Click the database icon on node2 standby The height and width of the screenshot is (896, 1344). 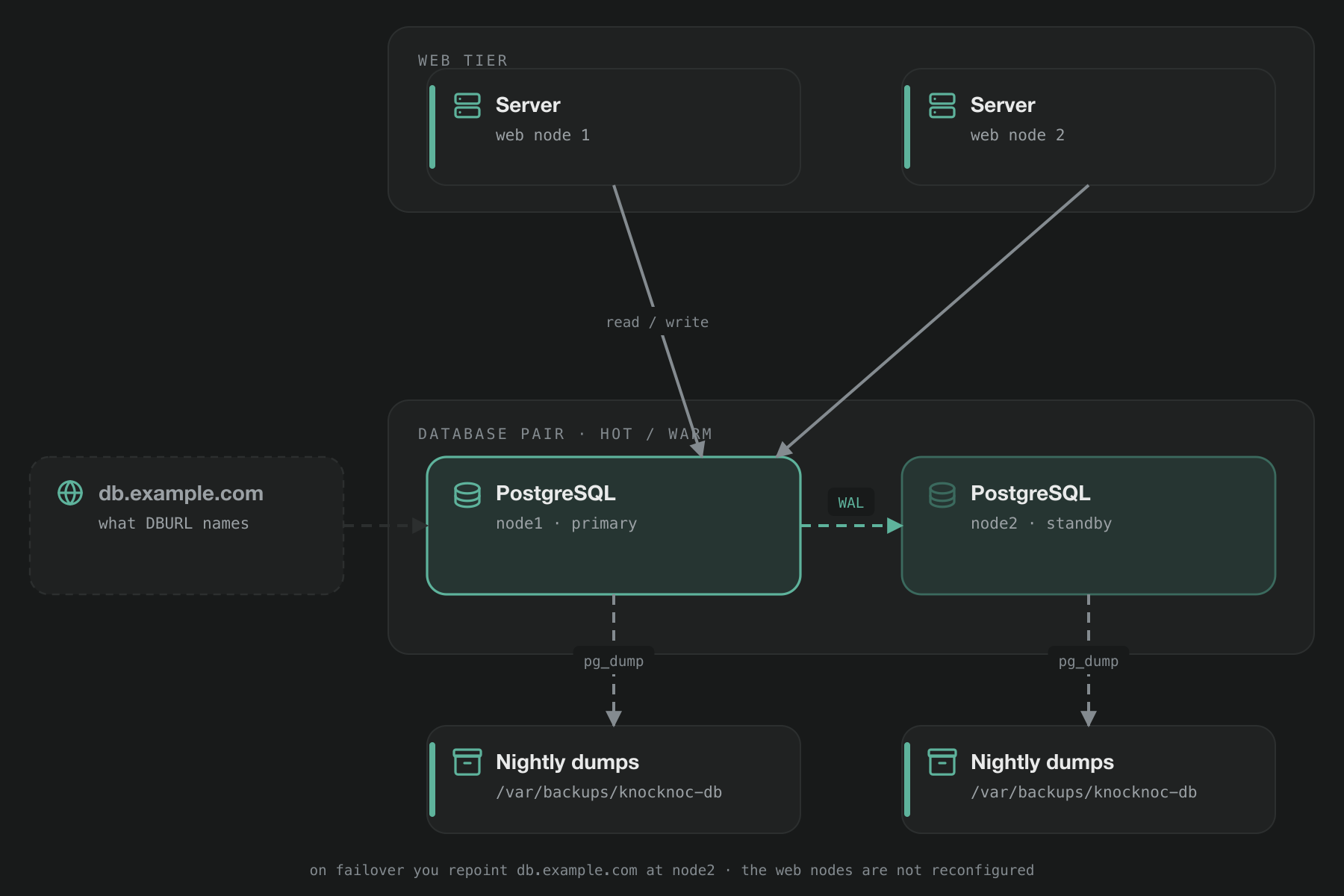942,494
